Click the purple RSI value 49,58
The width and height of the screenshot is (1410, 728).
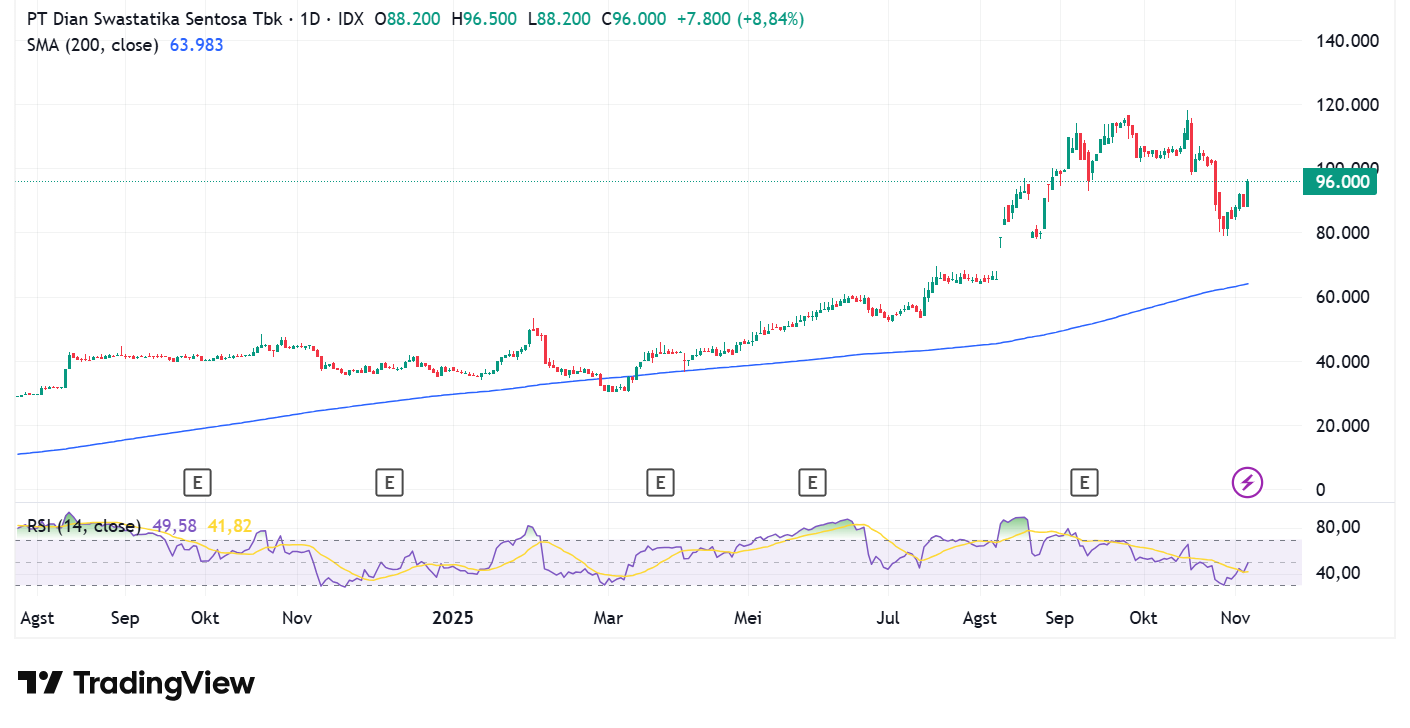[x=176, y=526]
